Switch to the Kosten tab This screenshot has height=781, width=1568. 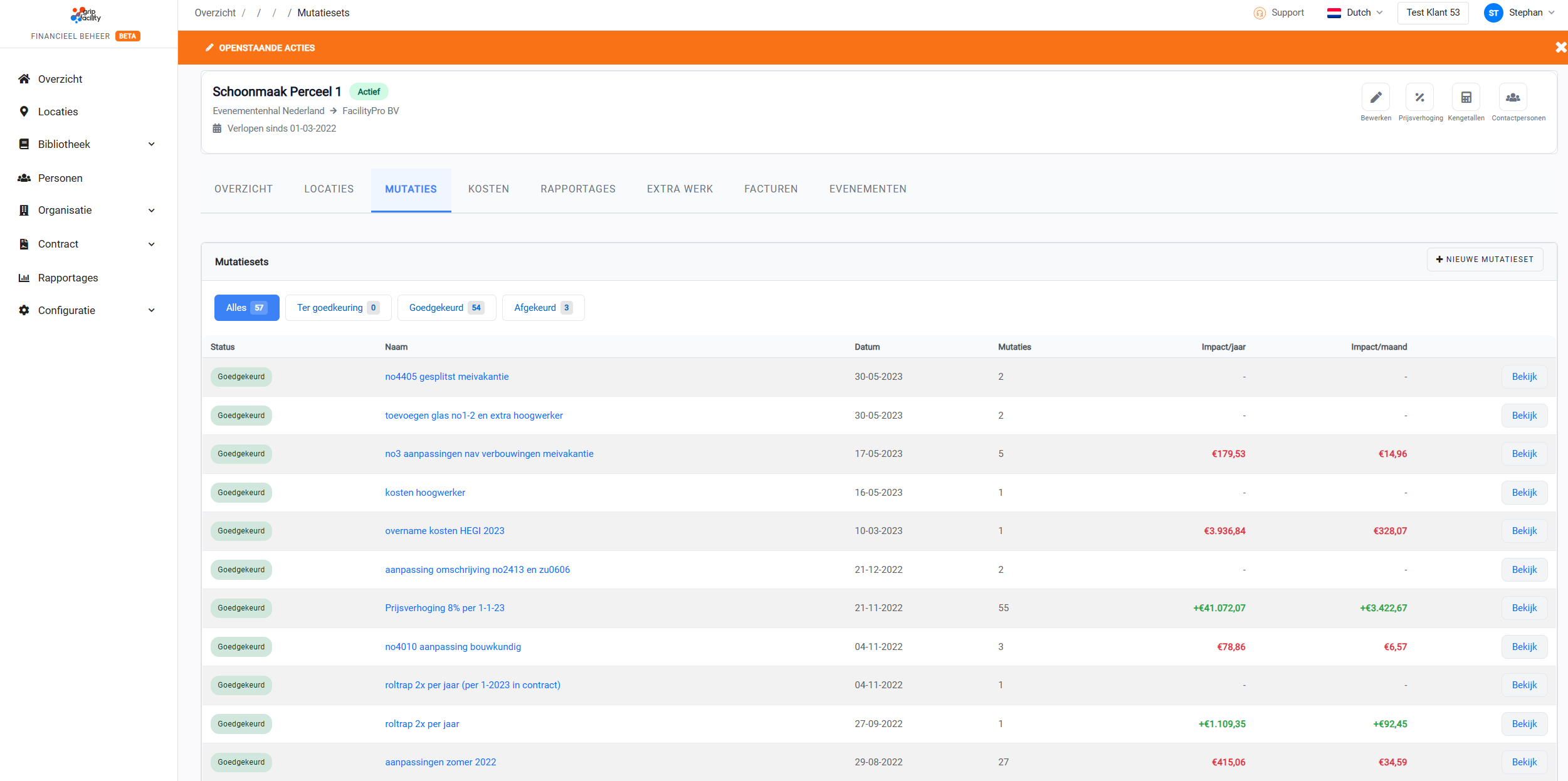[x=488, y=189]
